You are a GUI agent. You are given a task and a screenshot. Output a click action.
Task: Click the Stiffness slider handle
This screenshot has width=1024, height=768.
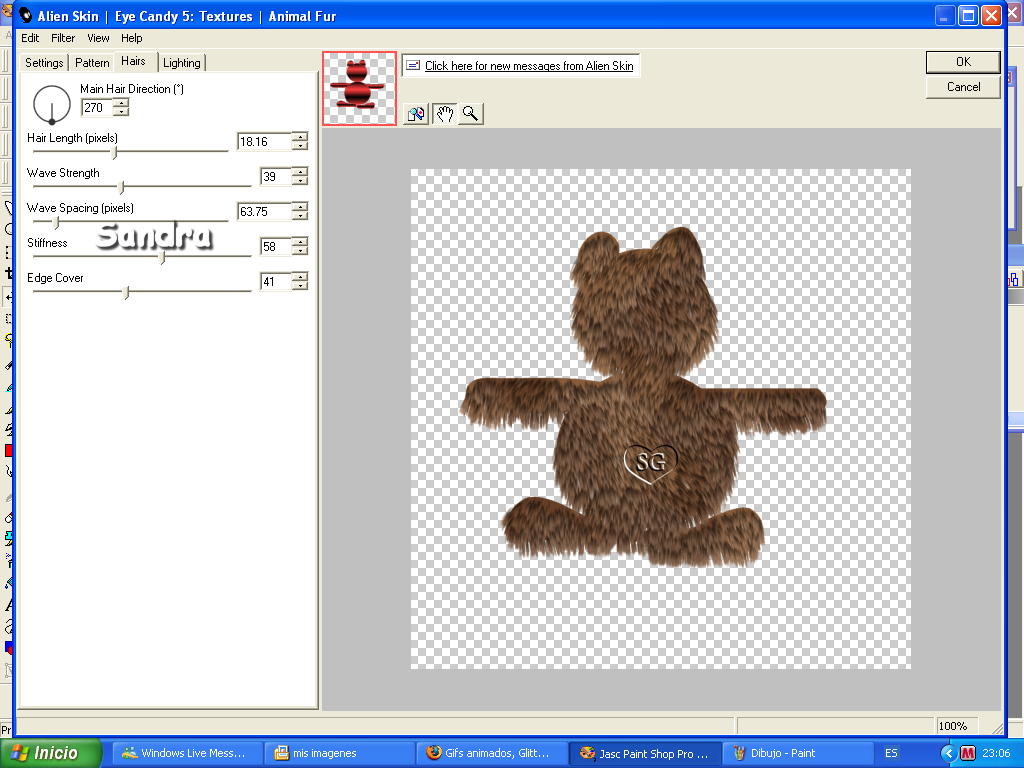click(x=163, y=257)
